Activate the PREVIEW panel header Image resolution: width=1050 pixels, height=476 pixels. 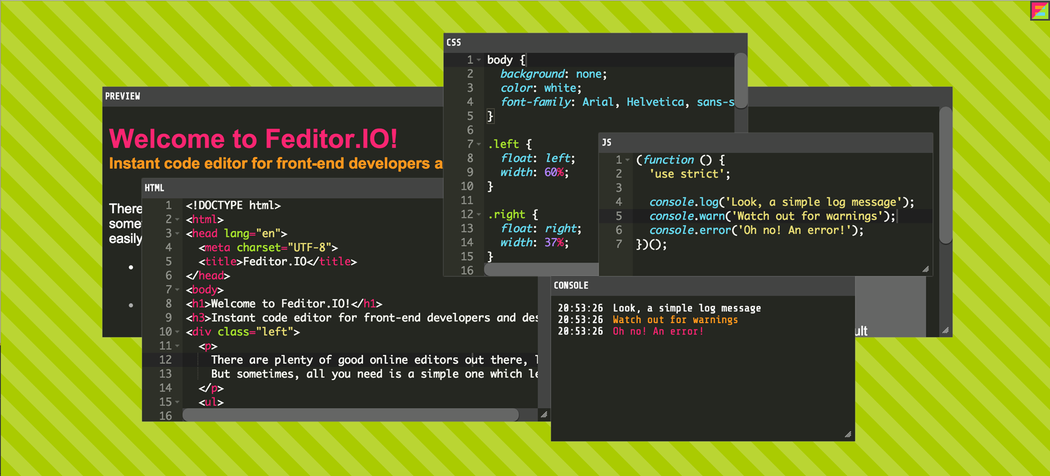tap(270, 96)
